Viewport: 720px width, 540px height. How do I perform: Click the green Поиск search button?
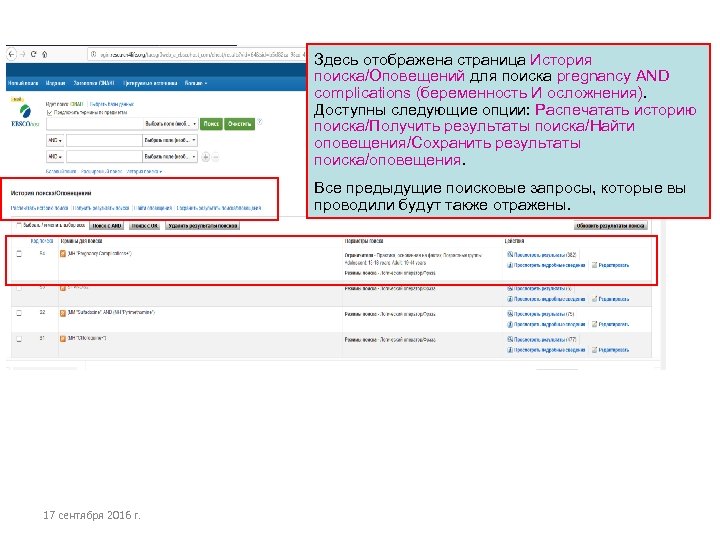click(x=211, y=124)
